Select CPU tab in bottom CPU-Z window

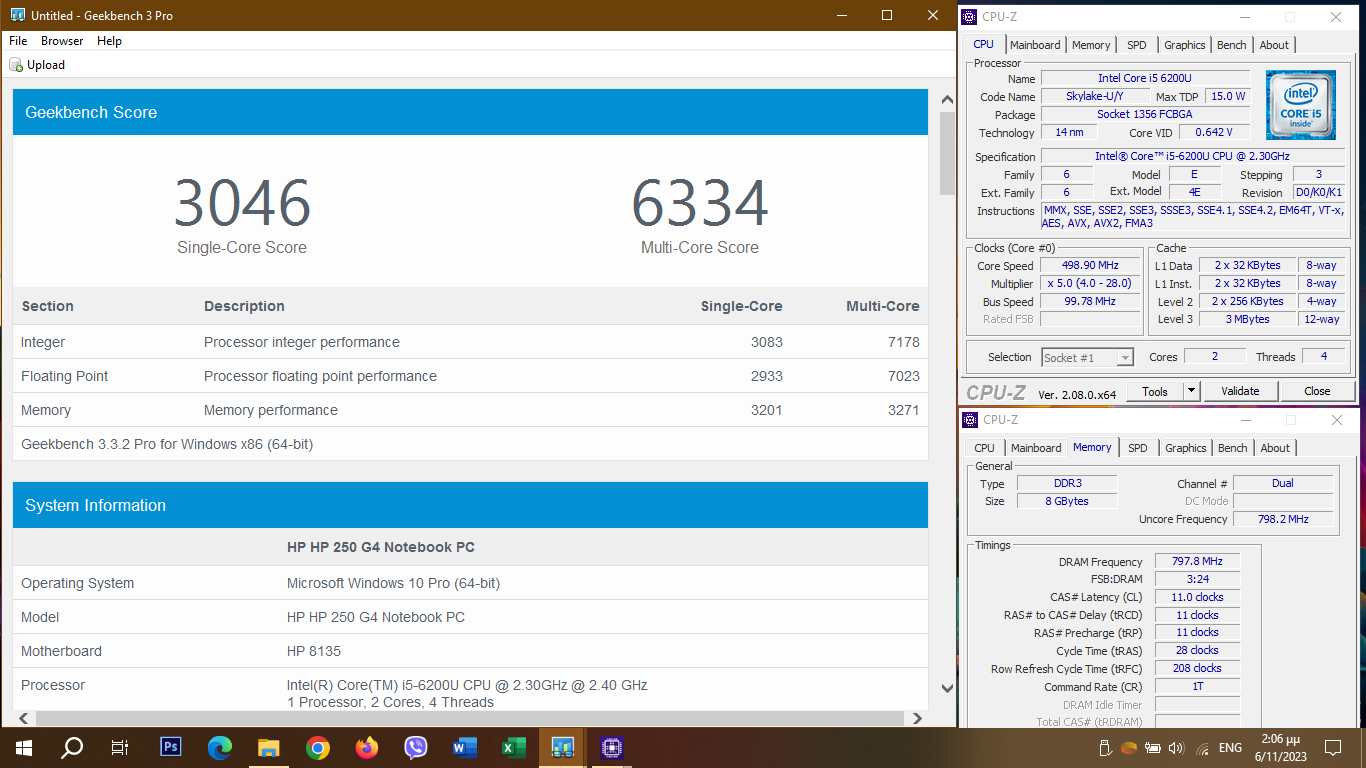point(985,448)
